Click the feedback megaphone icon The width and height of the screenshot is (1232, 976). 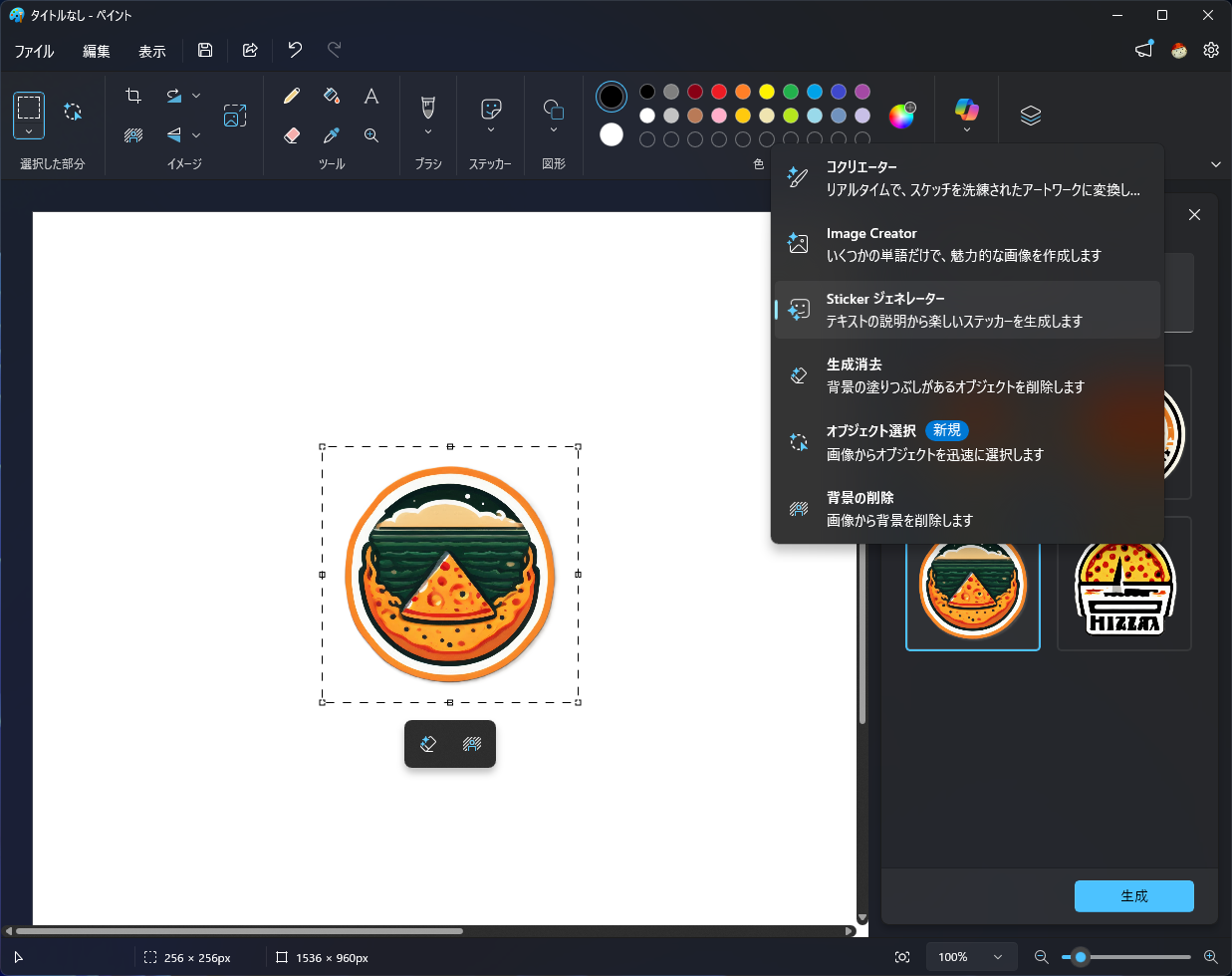(x=1144, y=50)
